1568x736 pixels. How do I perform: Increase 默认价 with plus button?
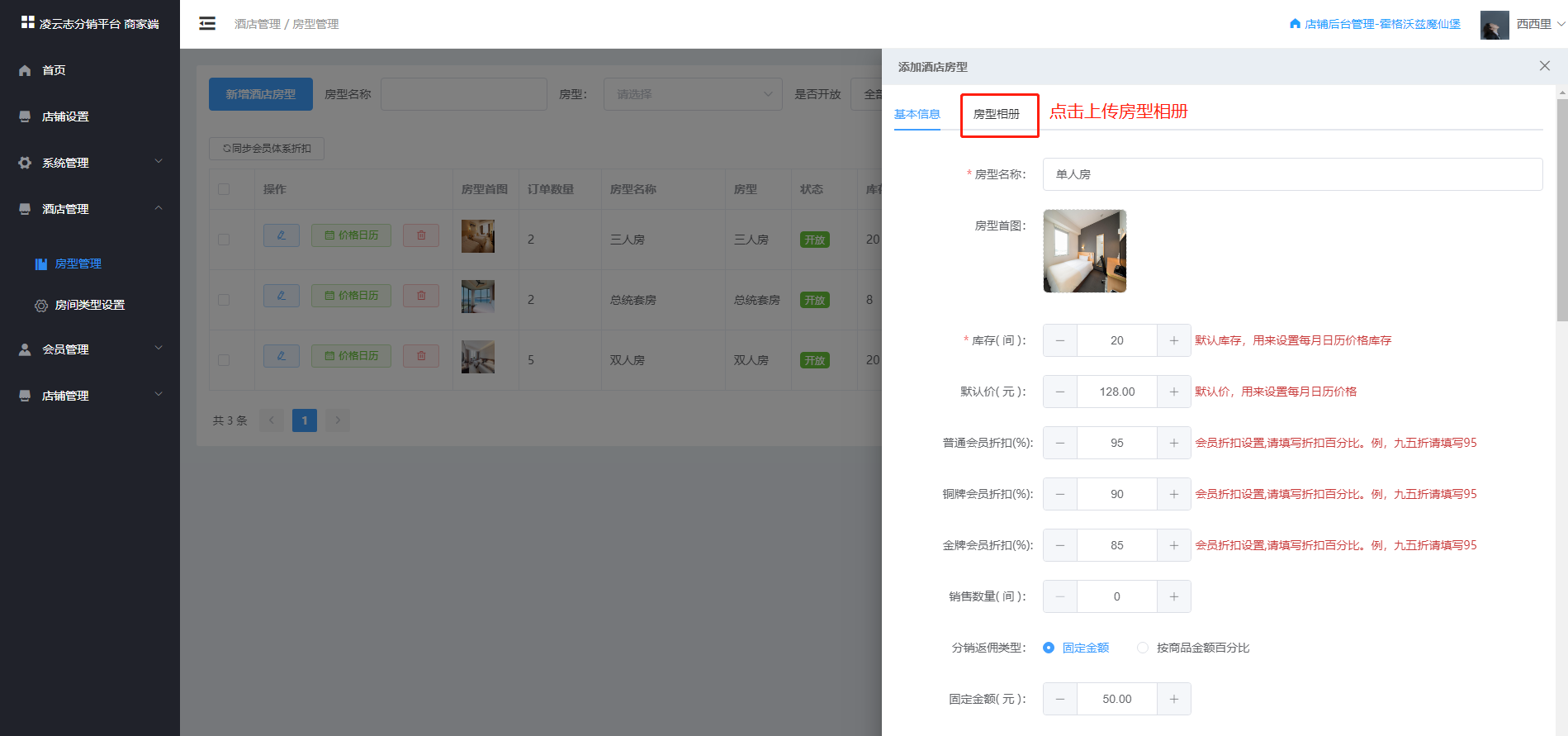[1174, 392]
